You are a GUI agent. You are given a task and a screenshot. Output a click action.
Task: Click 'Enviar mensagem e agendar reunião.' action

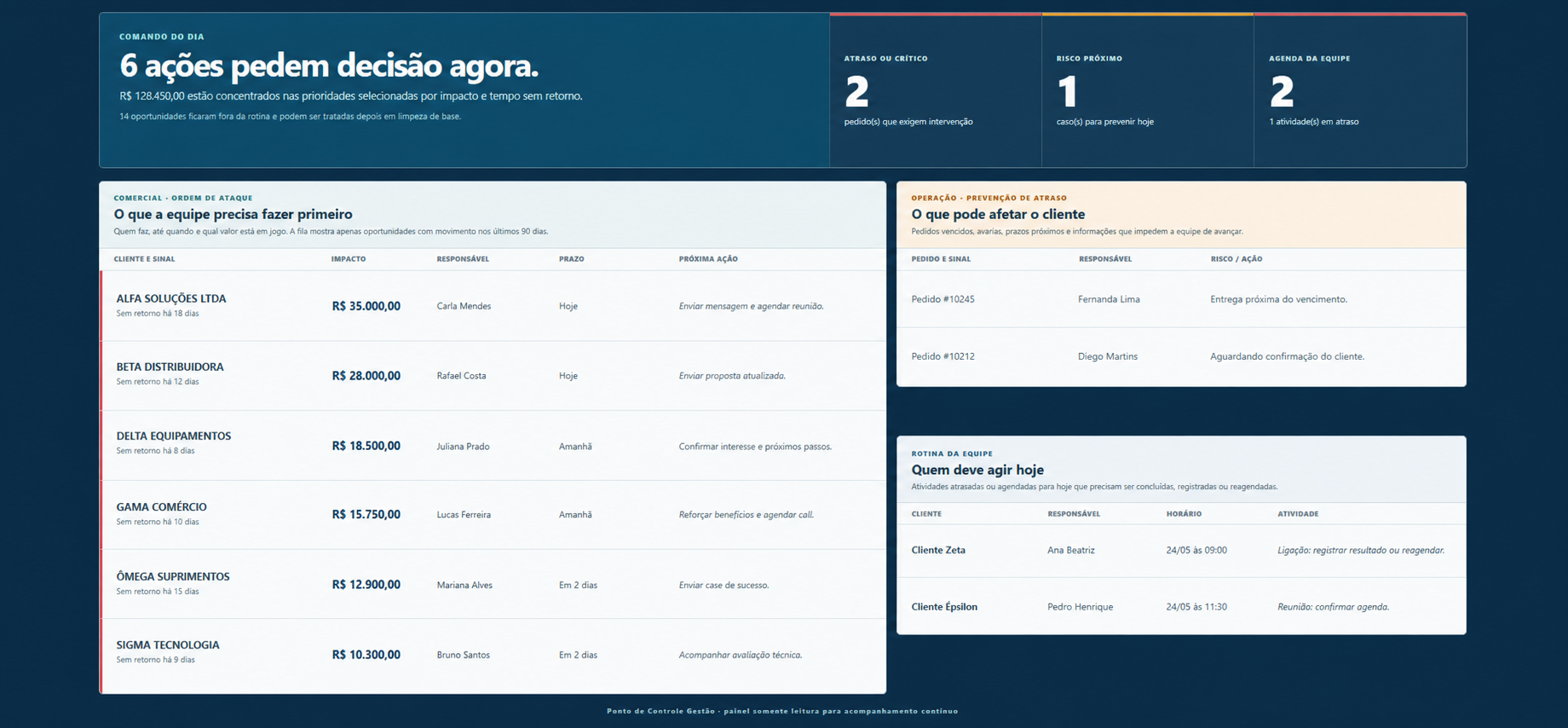tap(751, 306)
